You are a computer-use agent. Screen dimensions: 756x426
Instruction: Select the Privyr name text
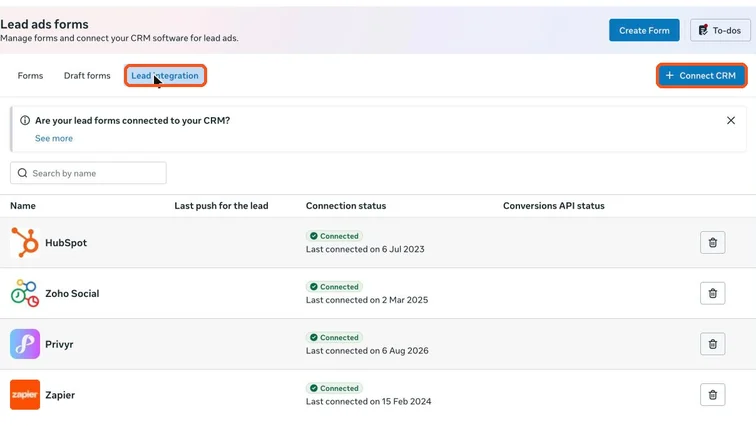pyautogui.click(x=59, y=345)
